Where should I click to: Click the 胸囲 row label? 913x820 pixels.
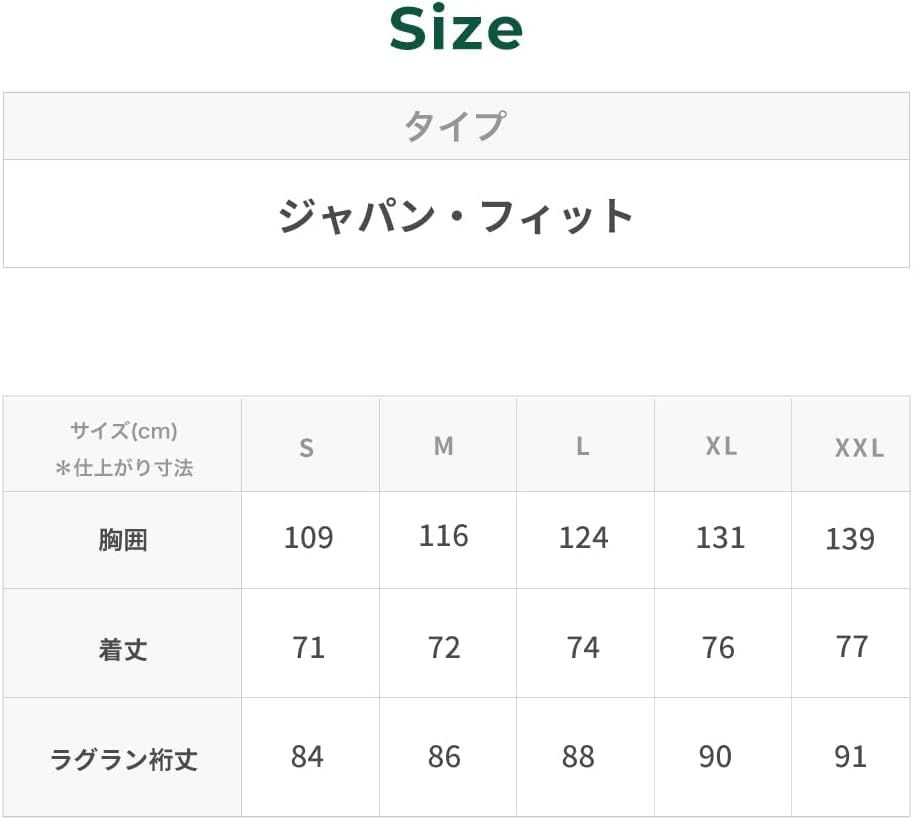click(123, 540)
